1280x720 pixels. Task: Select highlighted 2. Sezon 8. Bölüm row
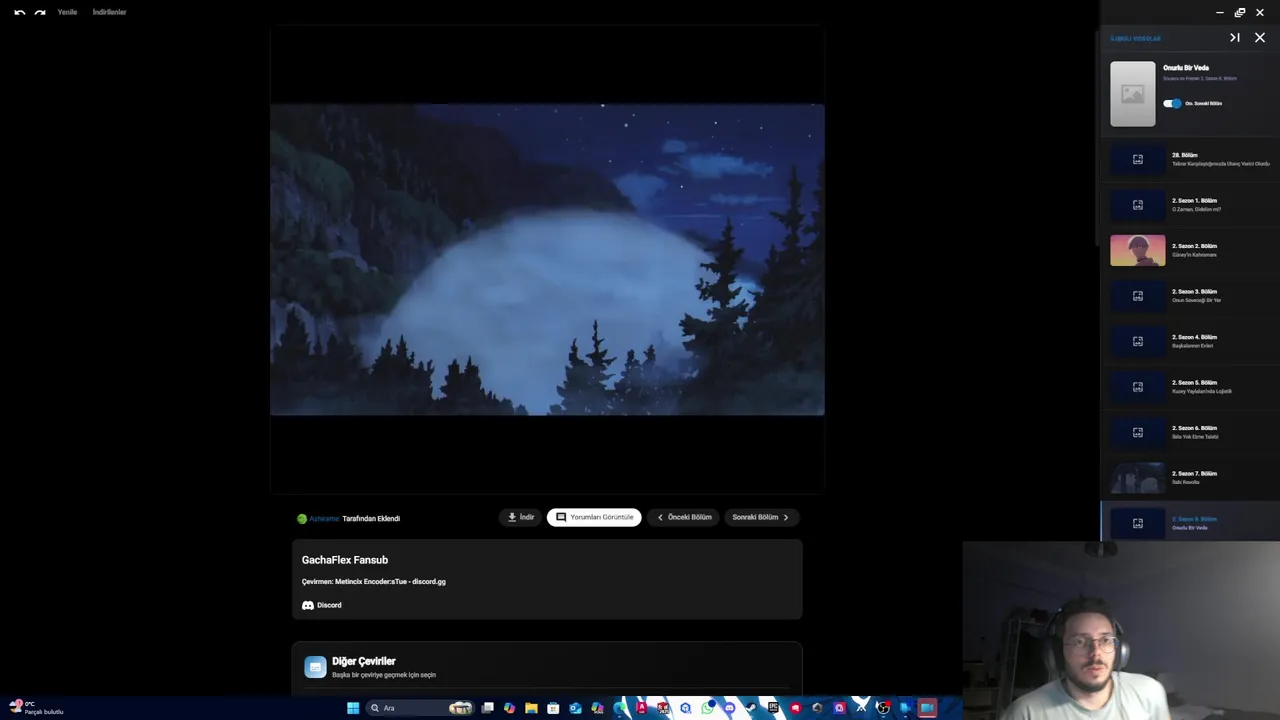click(1190, 522)
